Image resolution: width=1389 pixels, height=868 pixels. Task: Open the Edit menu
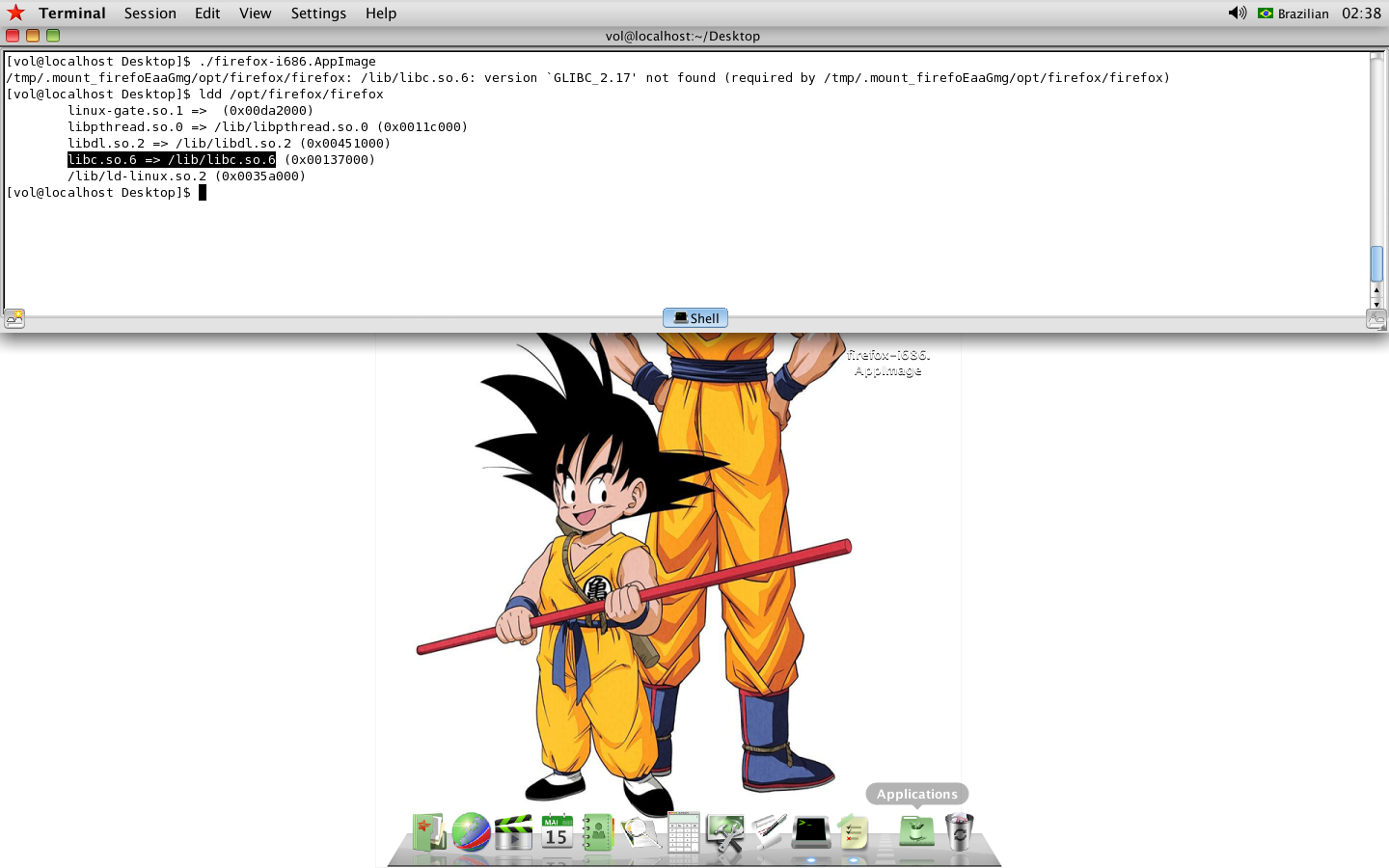coord(207,14)
